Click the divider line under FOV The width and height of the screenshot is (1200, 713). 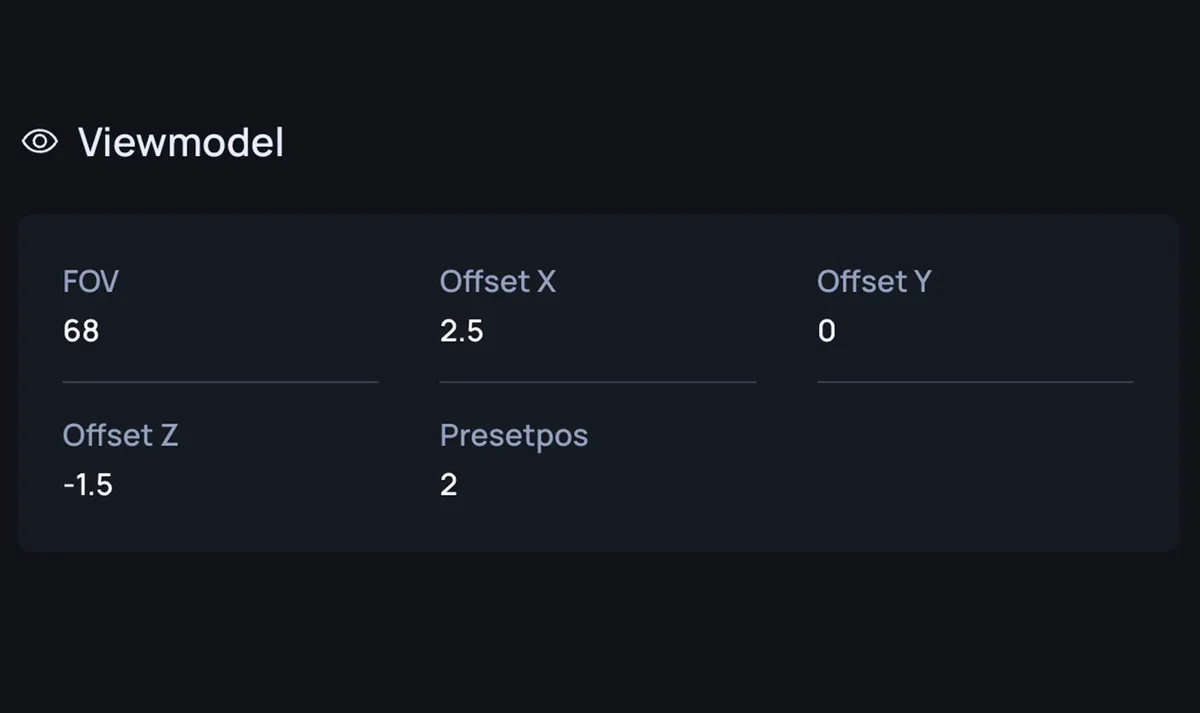[221, 382]
